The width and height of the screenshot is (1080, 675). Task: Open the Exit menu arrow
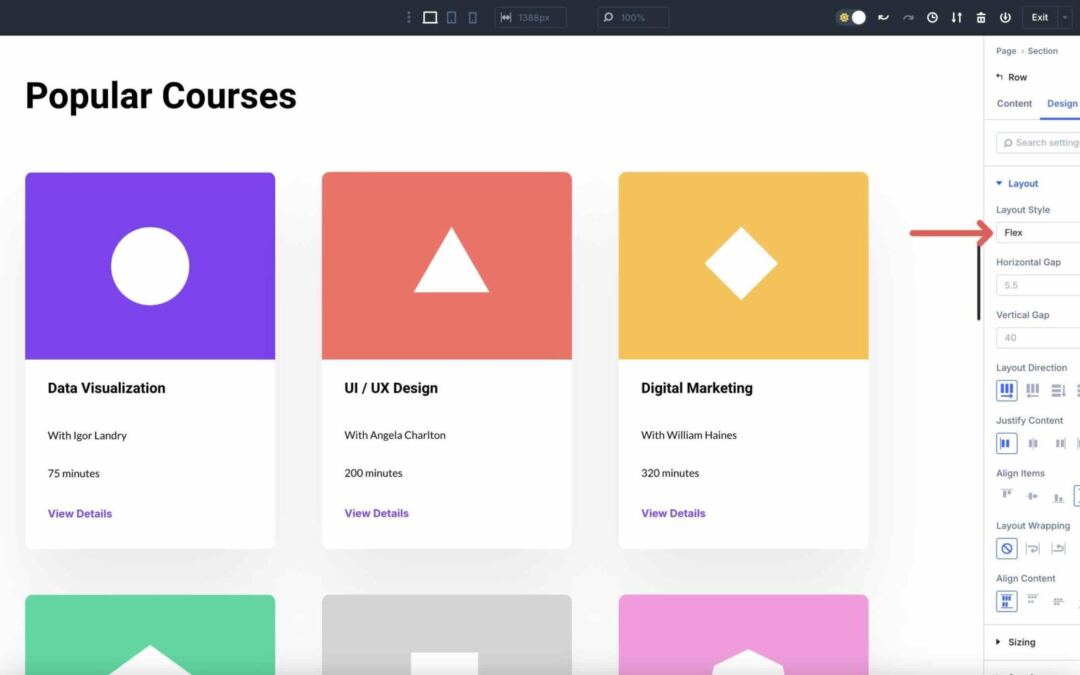coord(1064,17)
